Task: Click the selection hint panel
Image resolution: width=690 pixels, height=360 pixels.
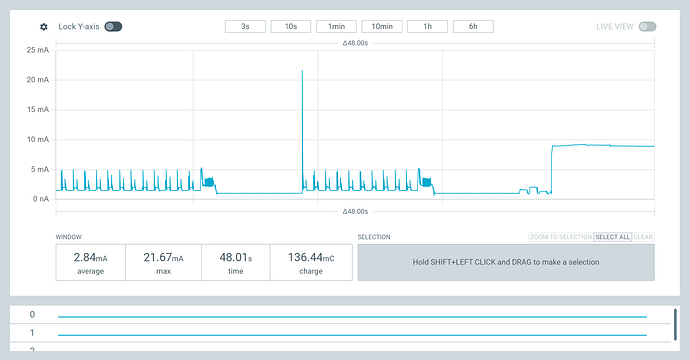Action: click(506, 262)
